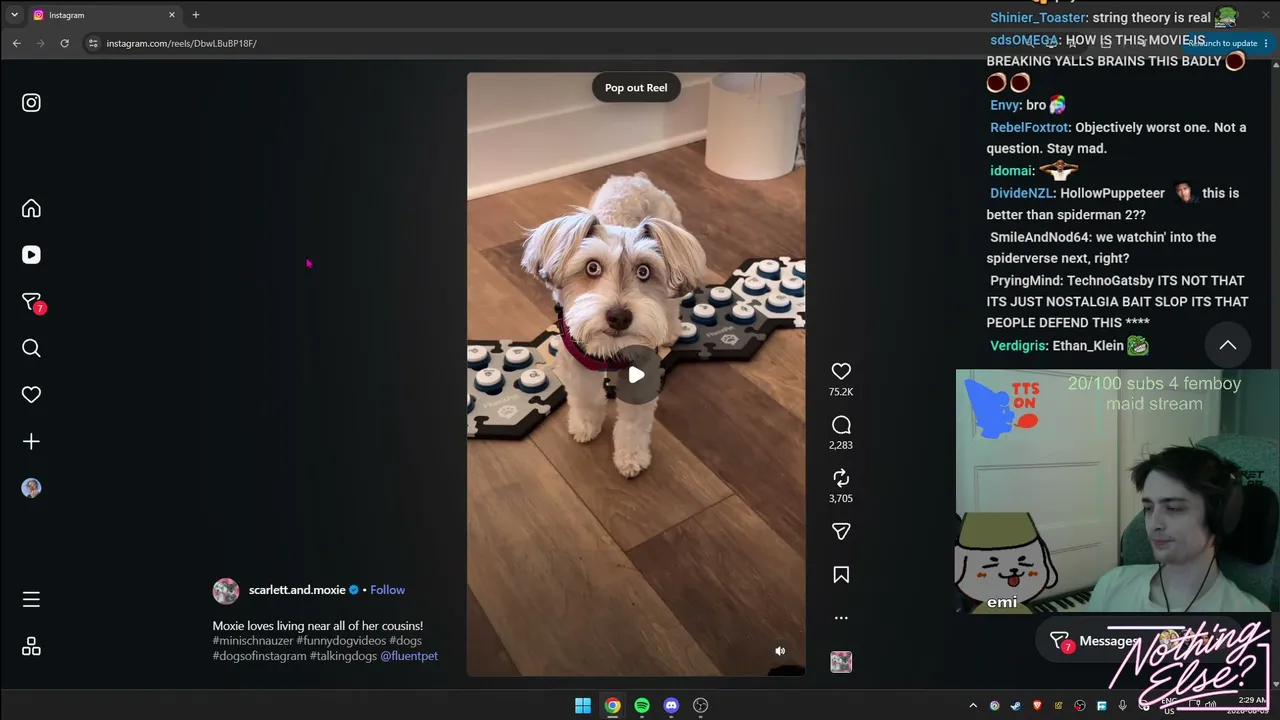Open Spotify from the taskbar
This screenshot has width=1280, height=720.
coord(642,705)
